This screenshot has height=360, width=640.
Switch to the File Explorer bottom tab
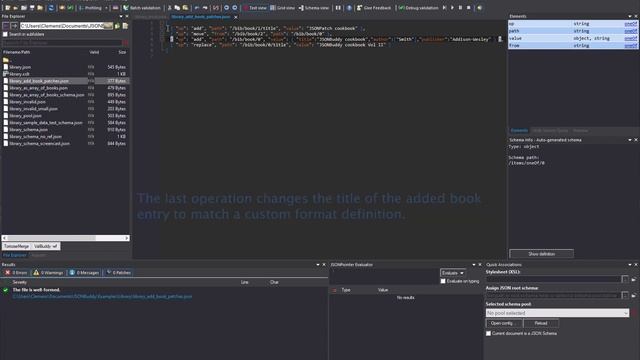coord(15,255)
